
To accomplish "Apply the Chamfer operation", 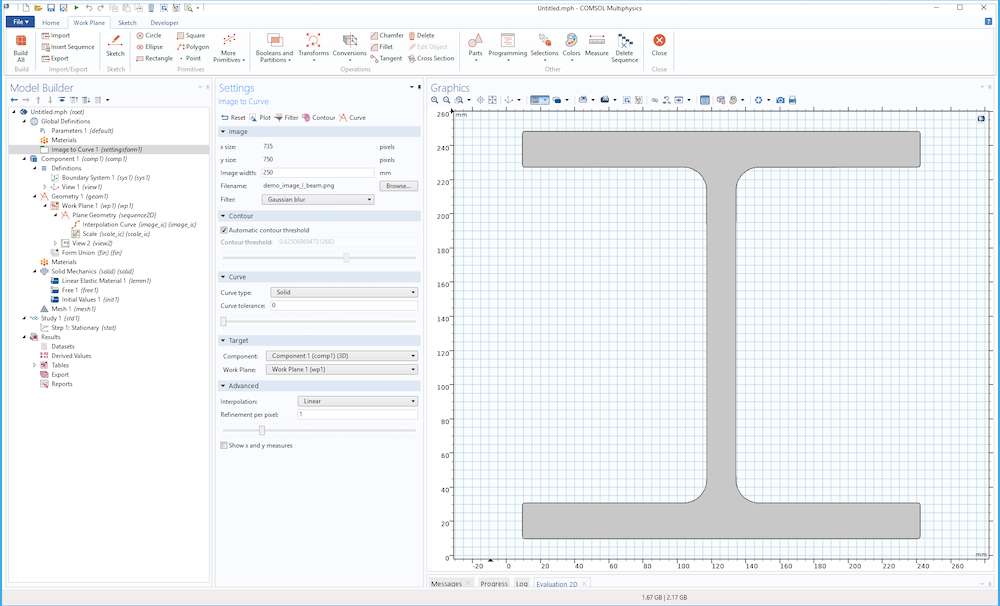I will [386, 36].
